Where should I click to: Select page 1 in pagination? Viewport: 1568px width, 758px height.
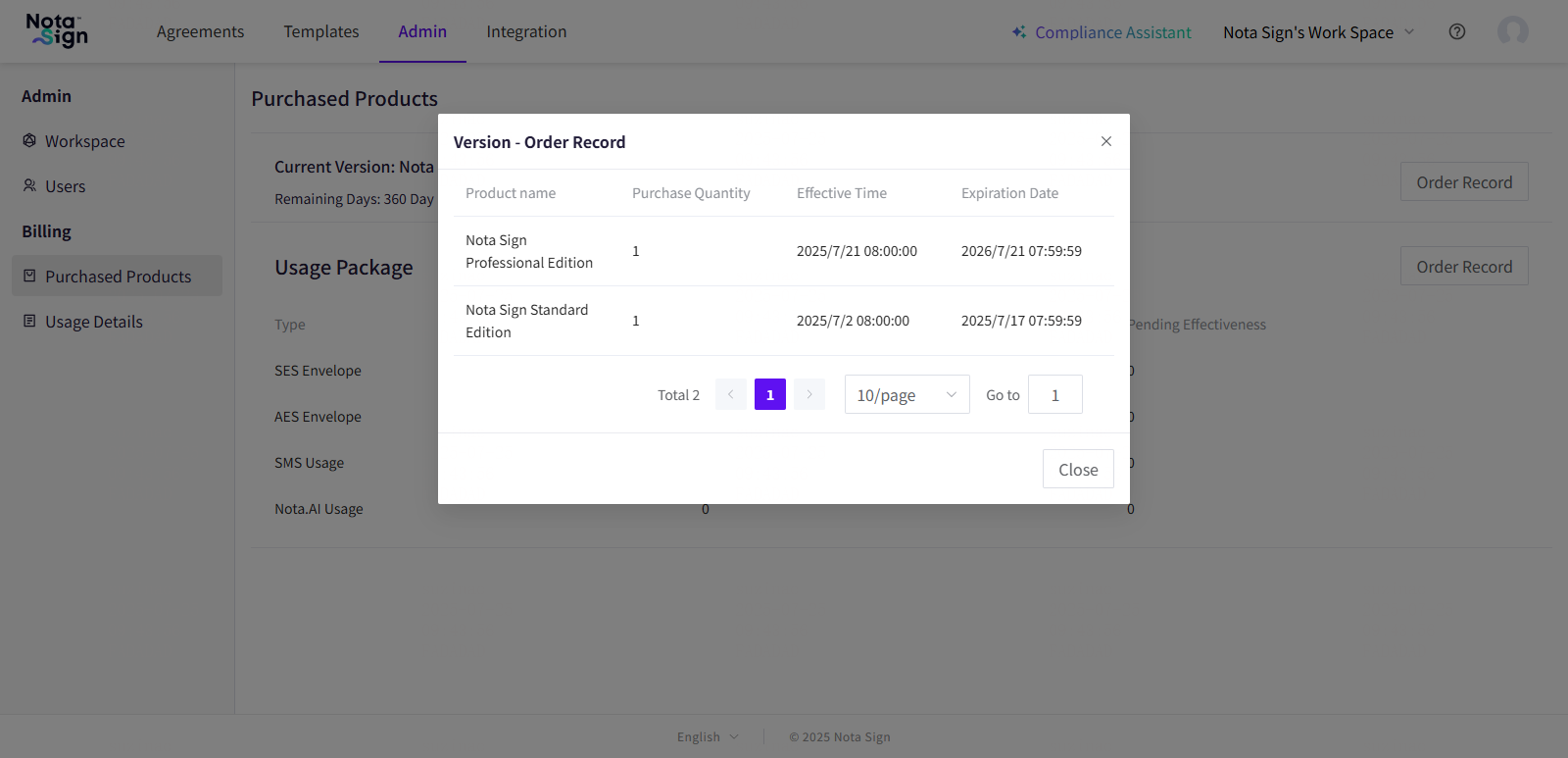(770, 394)
